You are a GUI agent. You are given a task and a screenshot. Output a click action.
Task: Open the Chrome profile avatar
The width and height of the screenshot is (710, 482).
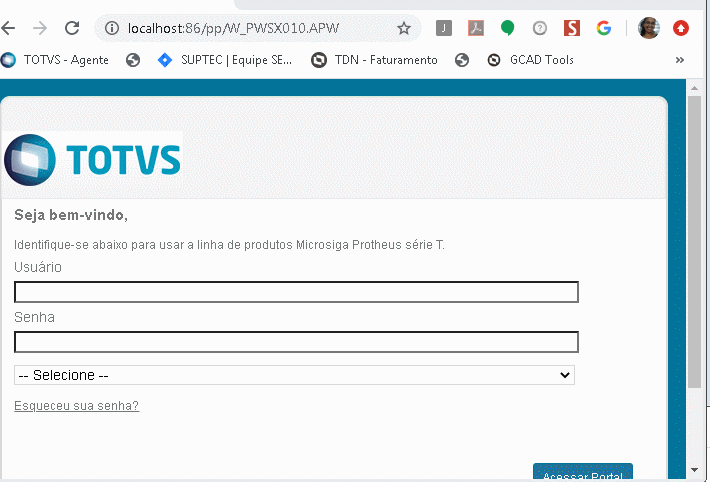pos(648,28)
